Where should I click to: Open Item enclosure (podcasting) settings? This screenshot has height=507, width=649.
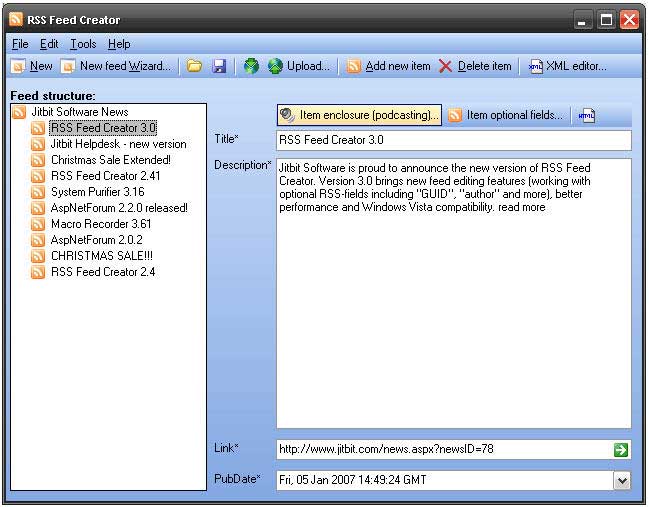click(359, 115)
